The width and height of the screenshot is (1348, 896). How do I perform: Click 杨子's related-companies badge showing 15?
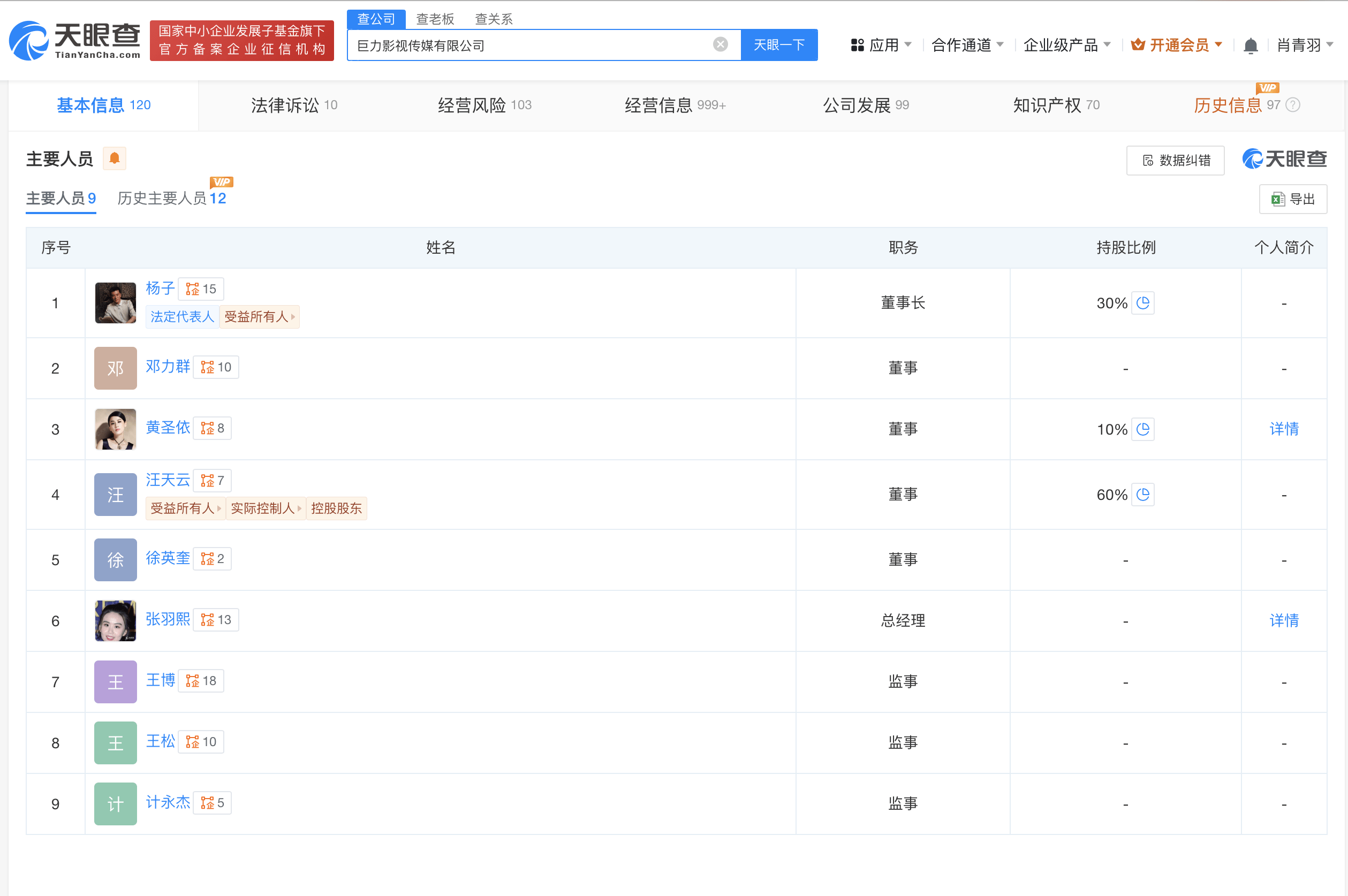coord(201,289)
